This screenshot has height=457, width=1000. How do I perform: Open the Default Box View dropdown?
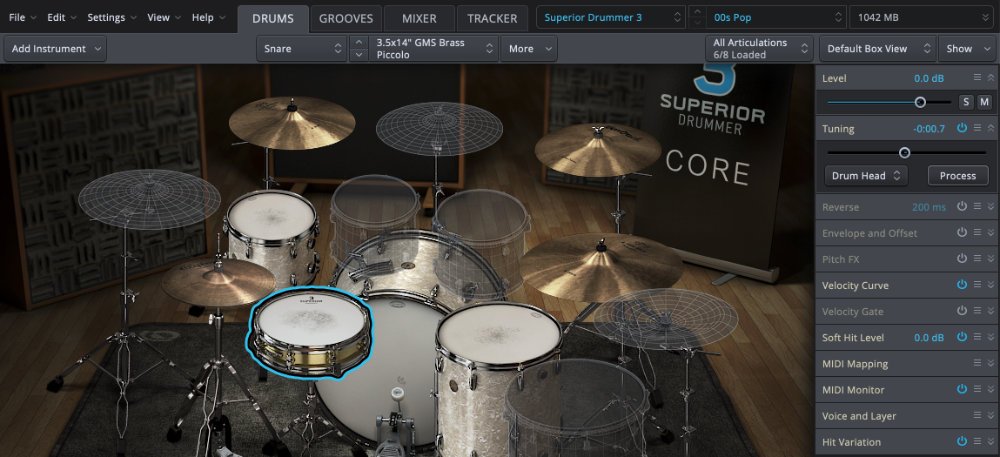[876, 48]
